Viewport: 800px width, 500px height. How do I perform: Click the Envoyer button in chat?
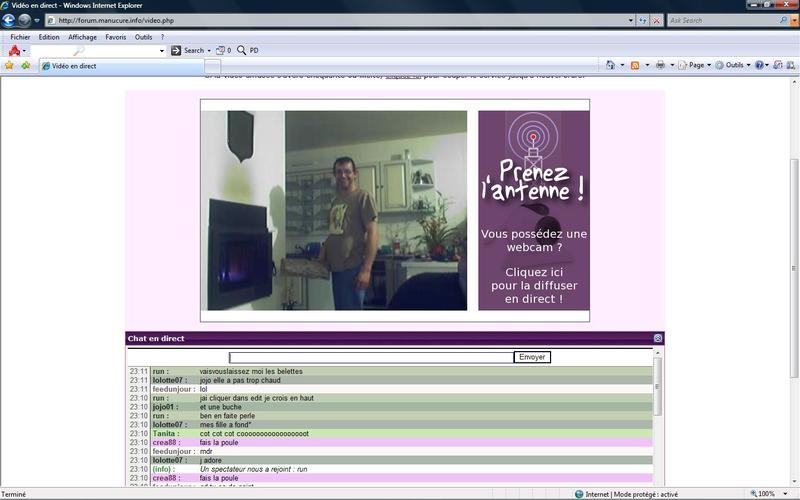pyautogui.click(x=532, y=357)
